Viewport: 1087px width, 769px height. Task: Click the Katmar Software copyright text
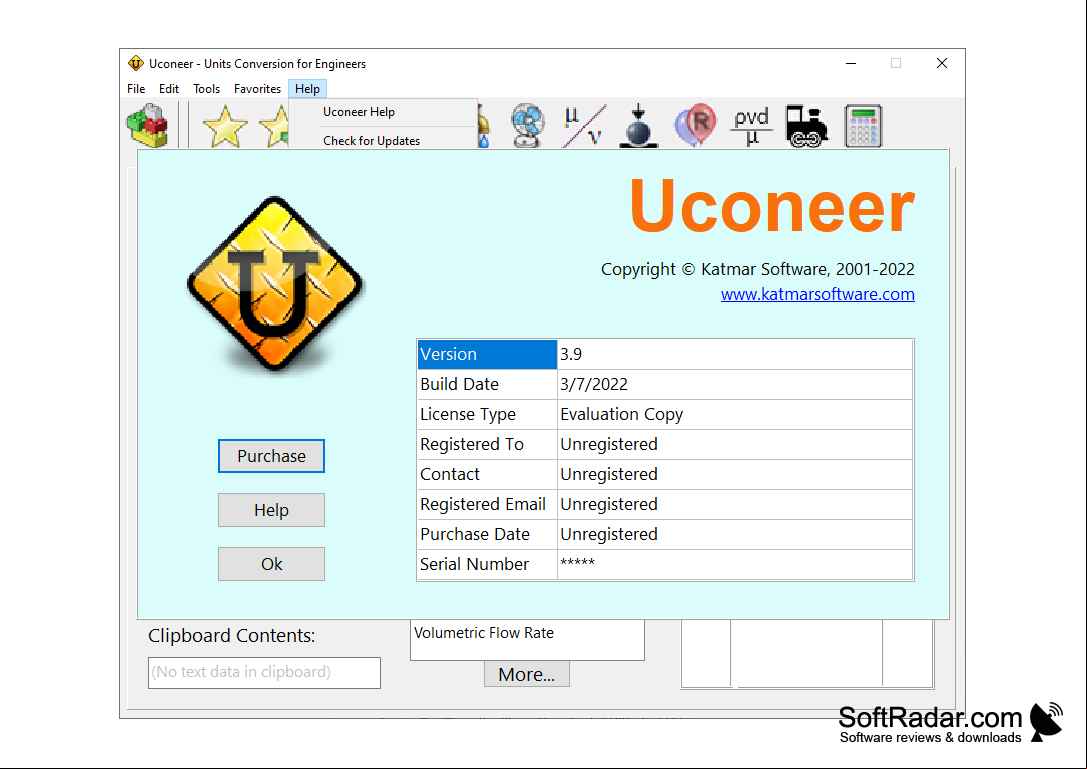[x=758, y=269]
